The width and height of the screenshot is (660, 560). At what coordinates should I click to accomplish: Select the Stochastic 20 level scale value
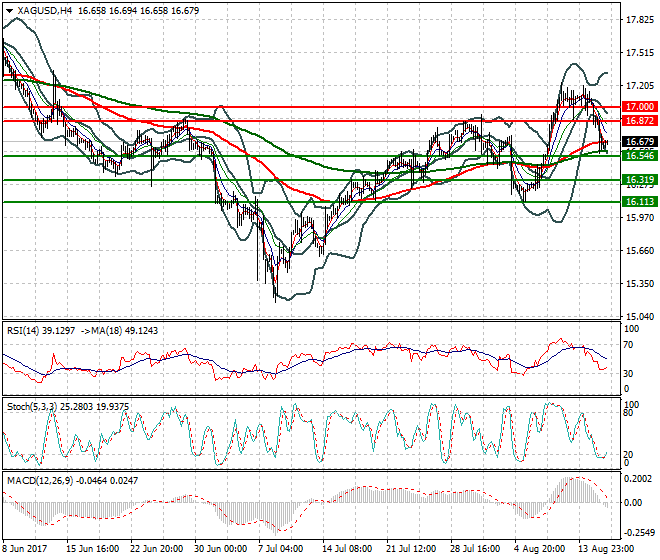click(628, 454)
